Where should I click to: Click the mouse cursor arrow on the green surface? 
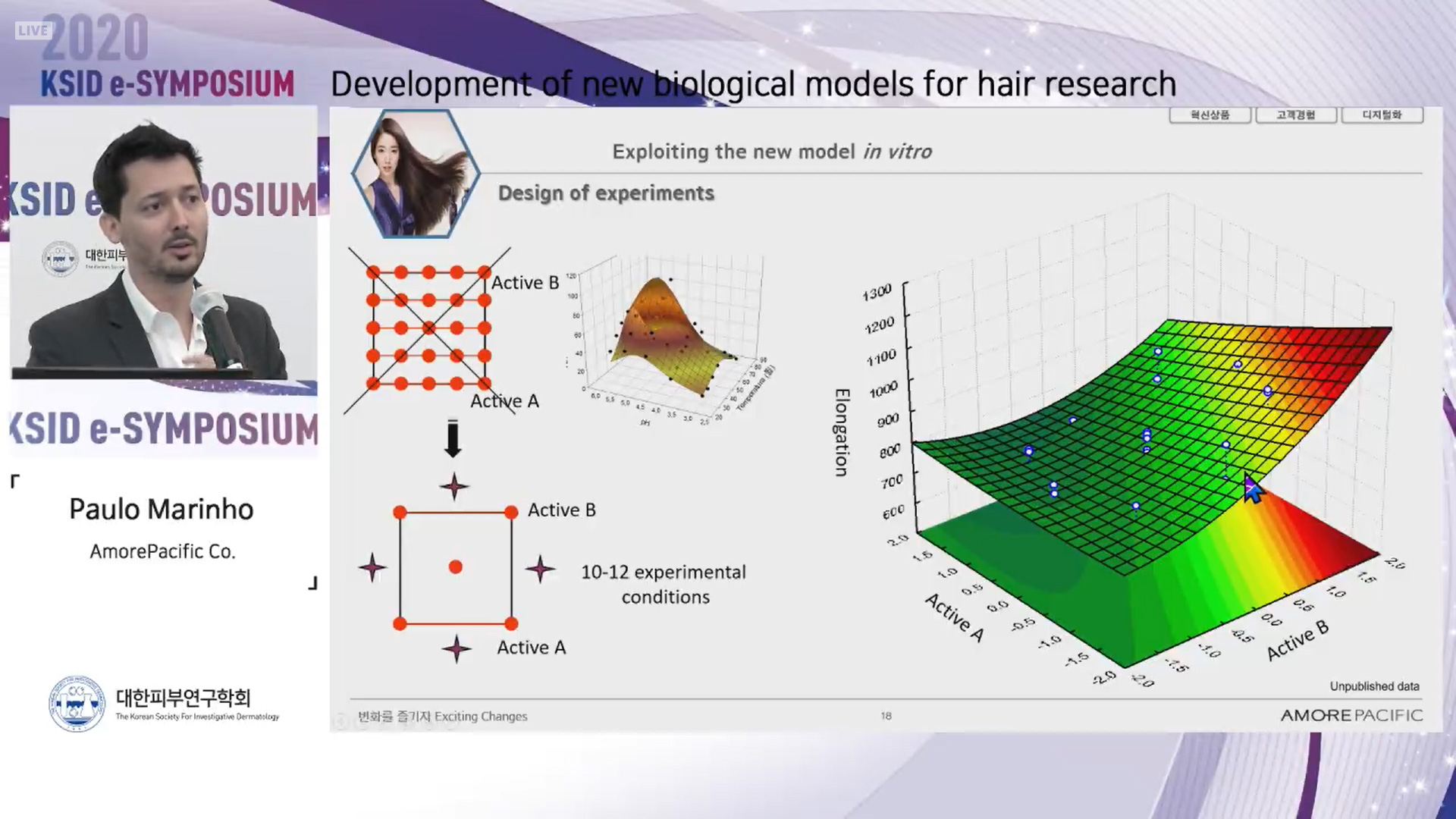1253,488
